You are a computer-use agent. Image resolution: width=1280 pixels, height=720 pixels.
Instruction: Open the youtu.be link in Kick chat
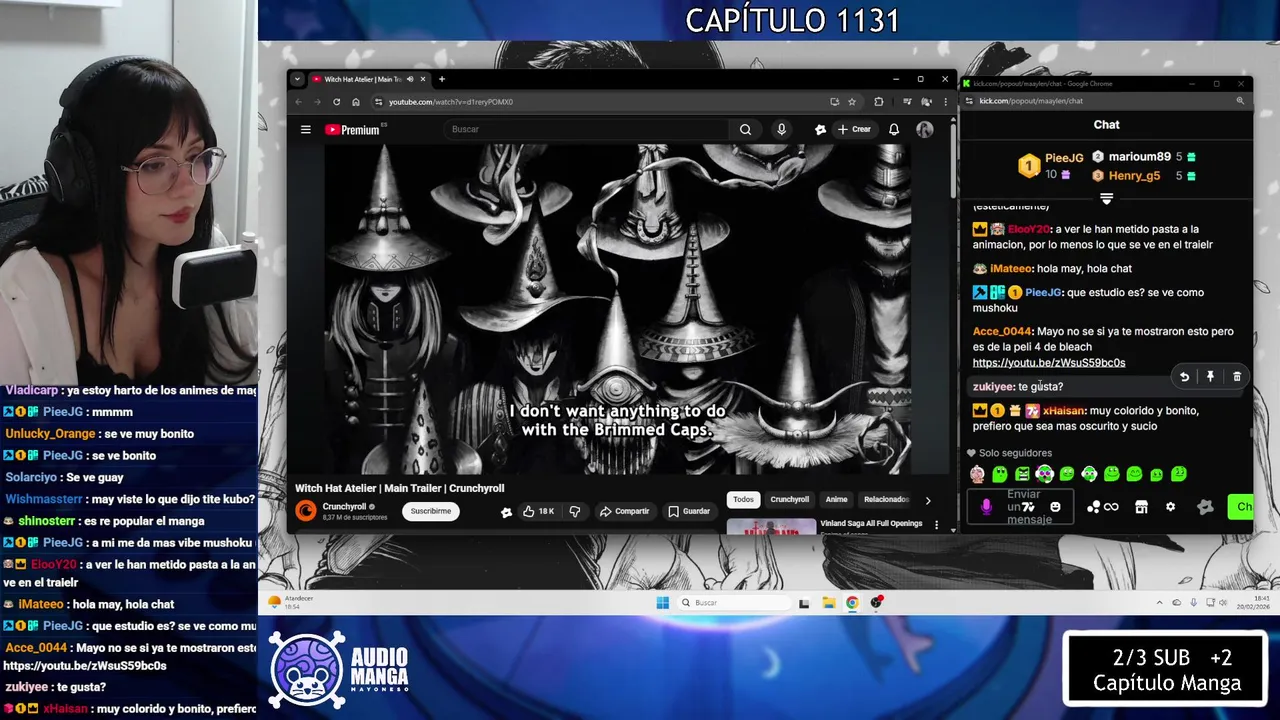(x=1048, y=363)
